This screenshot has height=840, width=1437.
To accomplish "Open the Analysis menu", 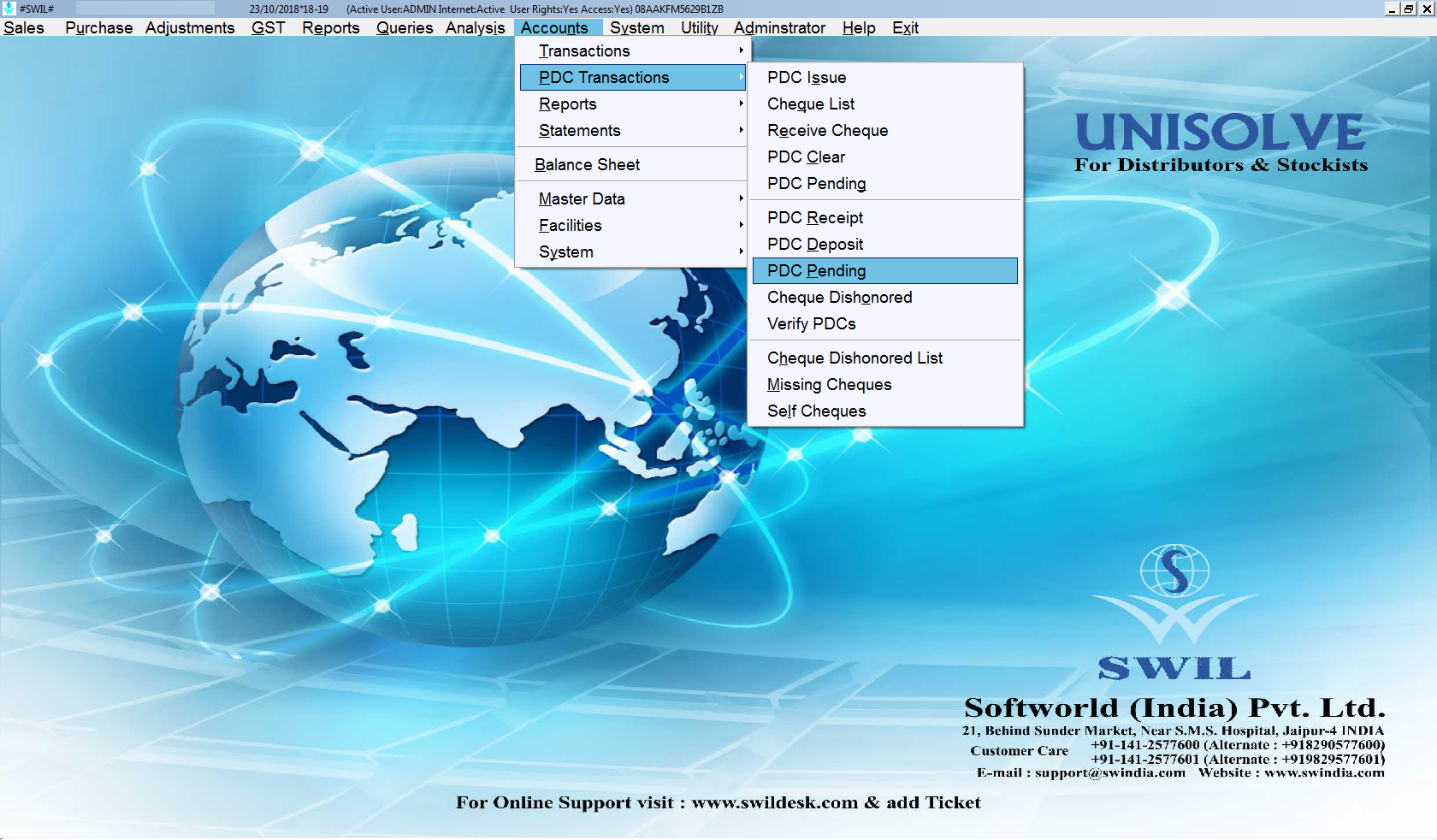I will click(476, 28).
